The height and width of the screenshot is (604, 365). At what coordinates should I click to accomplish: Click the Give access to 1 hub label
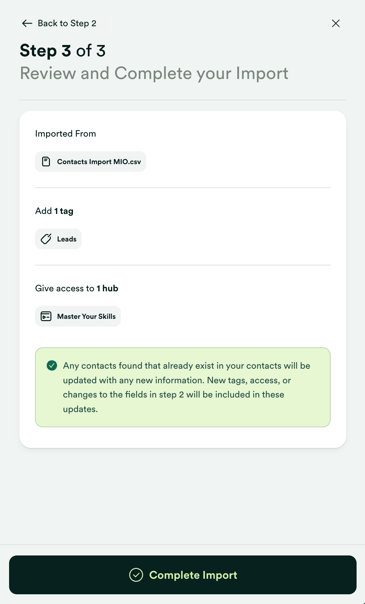point(77,289)
